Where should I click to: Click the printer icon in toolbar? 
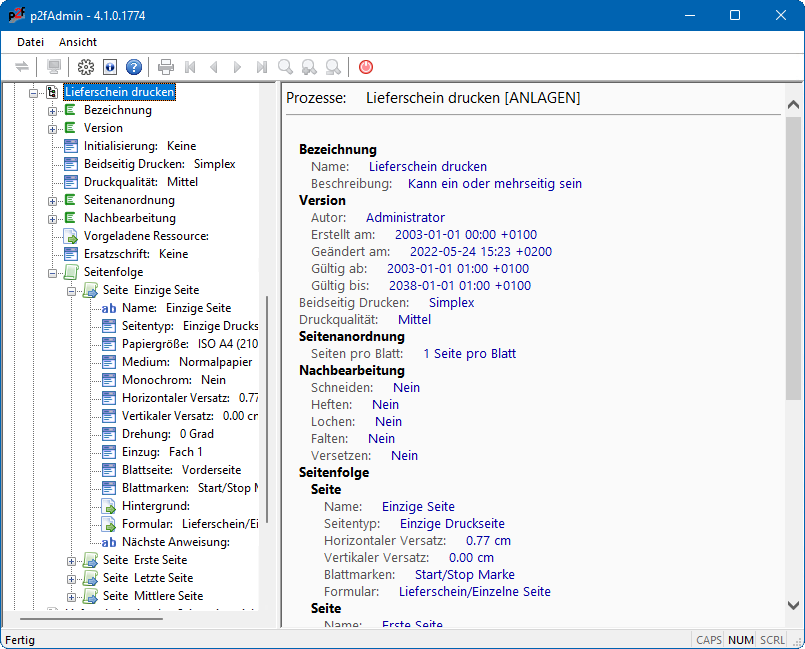tap(166, 67)
